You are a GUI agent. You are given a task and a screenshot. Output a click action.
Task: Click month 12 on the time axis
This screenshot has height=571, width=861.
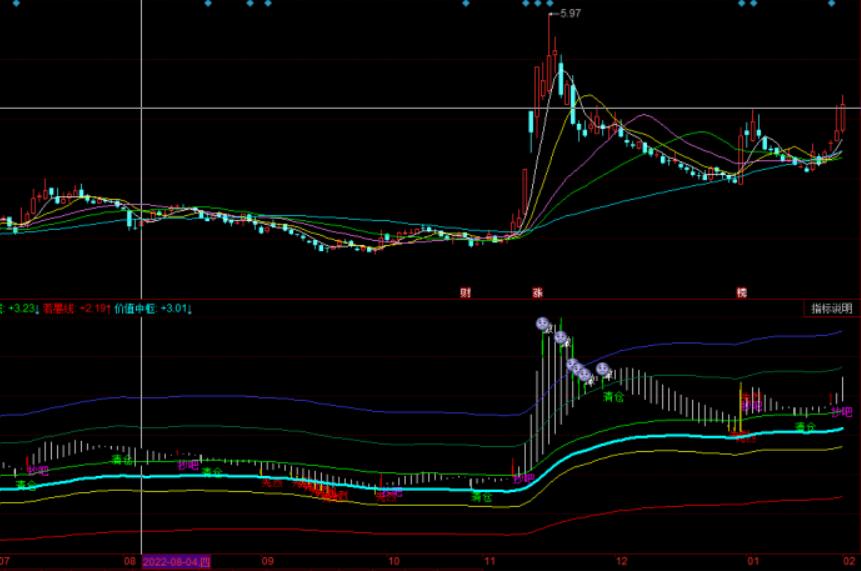tap(621, 562)
